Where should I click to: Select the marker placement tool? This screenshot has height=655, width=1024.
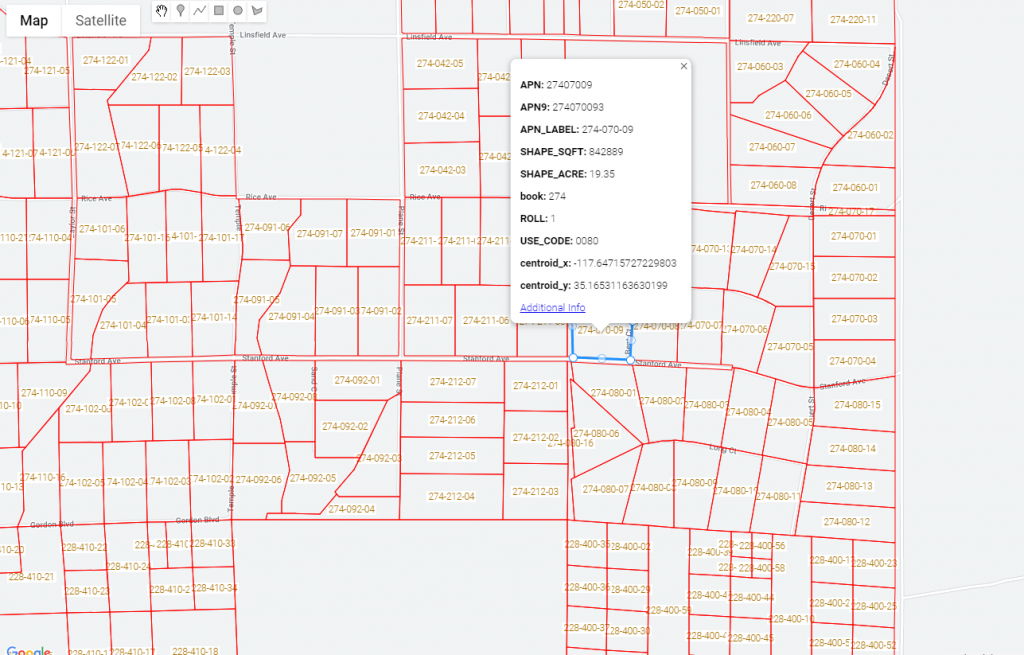point(180,11)
